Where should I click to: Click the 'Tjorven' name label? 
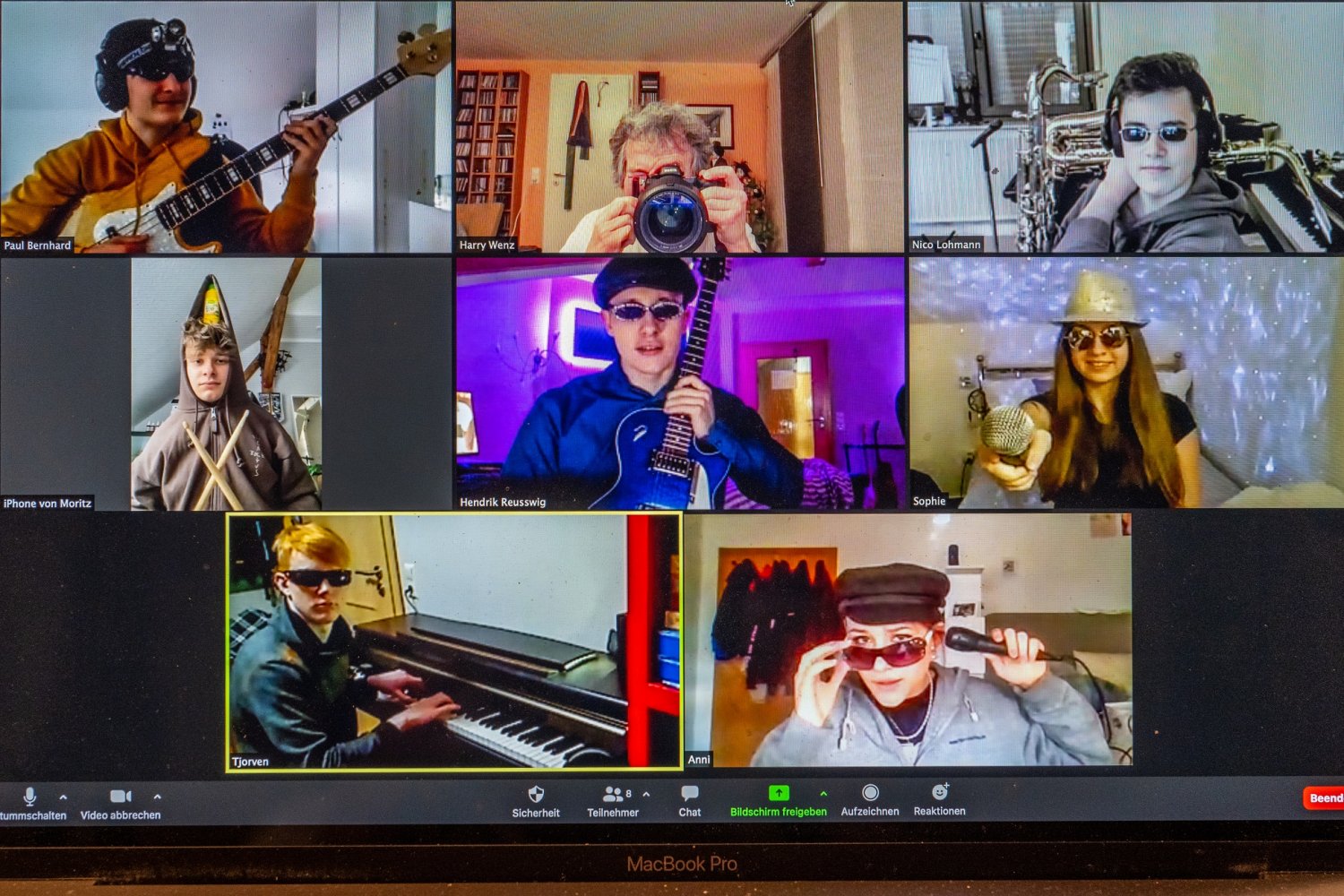pos(250,762)
